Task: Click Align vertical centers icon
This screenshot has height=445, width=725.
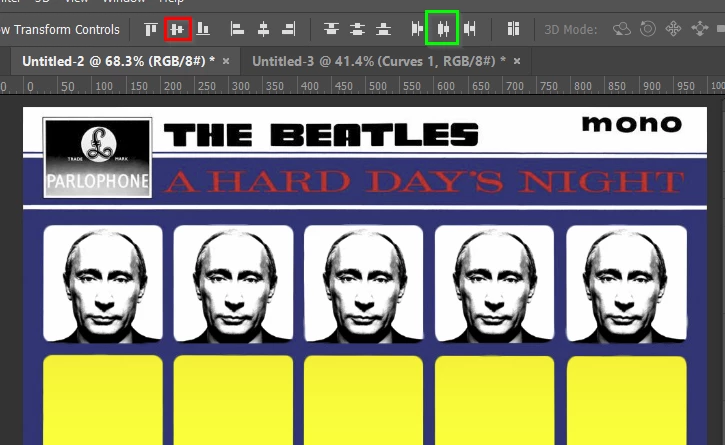Action: tap(178, 29)
